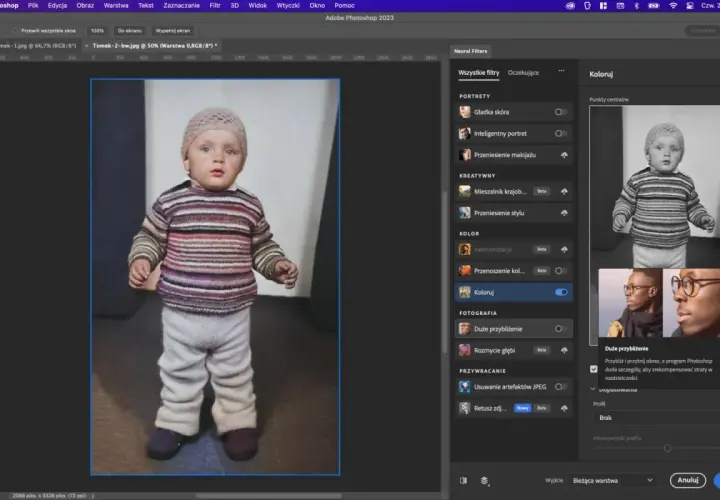Click the Retusz zdjęć filter thumbnail icon
The height and width of the screenshot is (500, 720).
[465, 408]
